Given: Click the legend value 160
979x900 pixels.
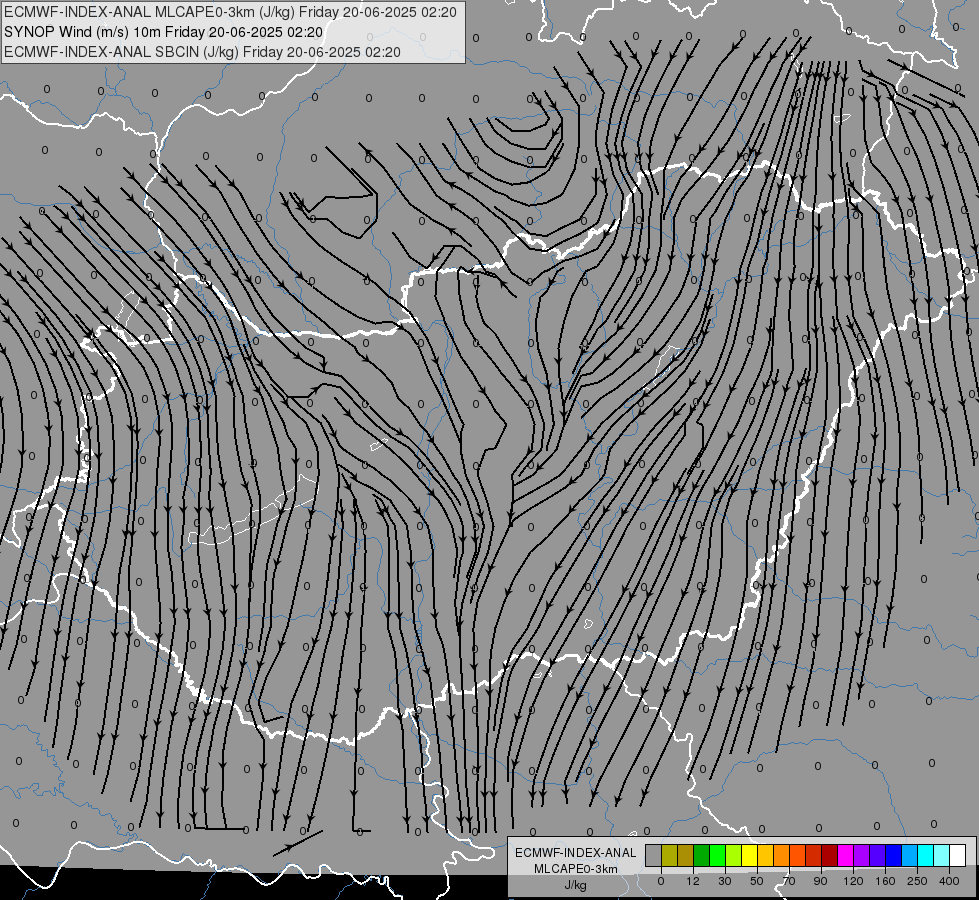Looking at the screenshot, I should pos(885,881).
